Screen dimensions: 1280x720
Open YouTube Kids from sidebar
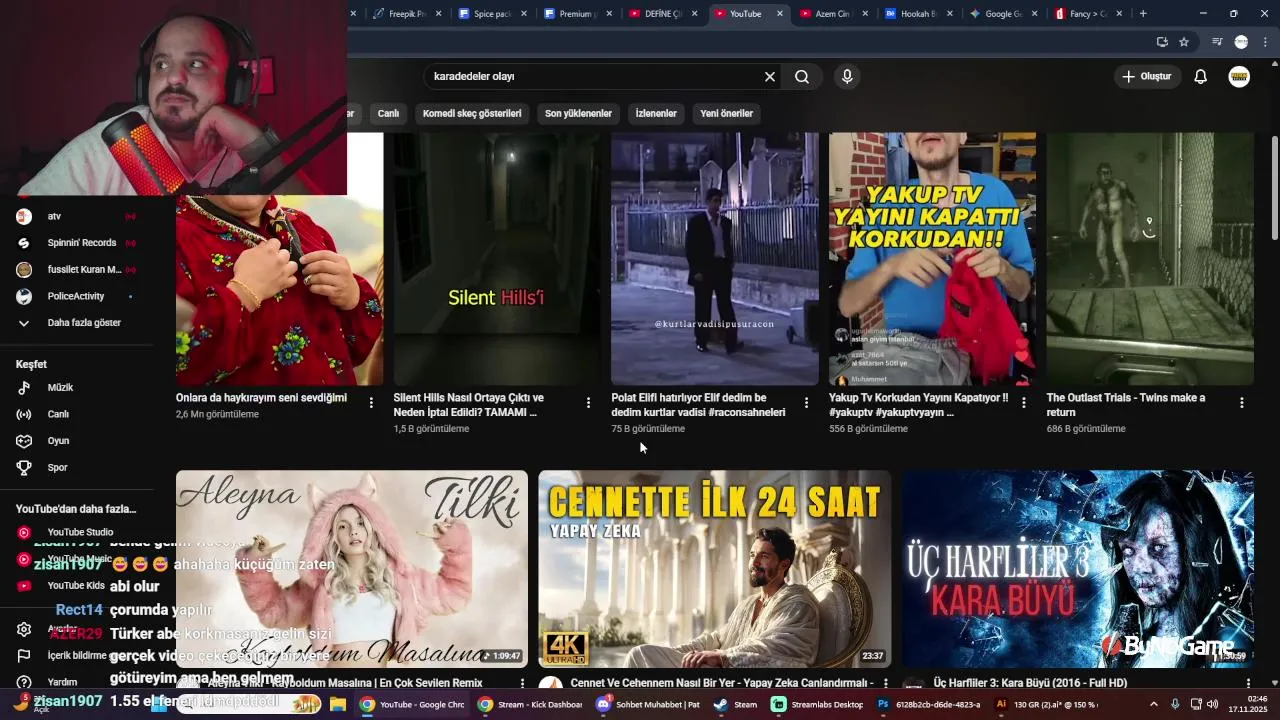(x=76, y=586)
